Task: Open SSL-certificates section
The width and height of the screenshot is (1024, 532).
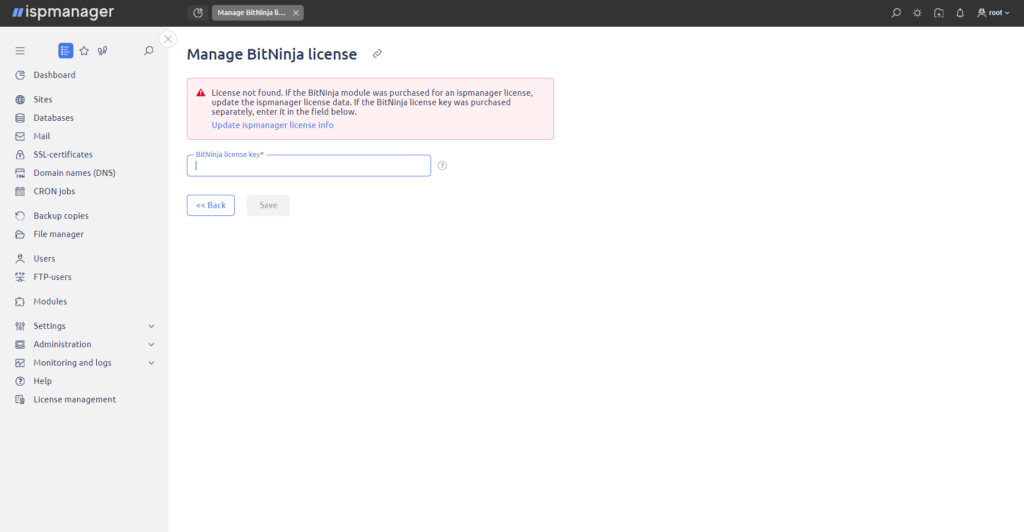Action: [x=63, y=155]
